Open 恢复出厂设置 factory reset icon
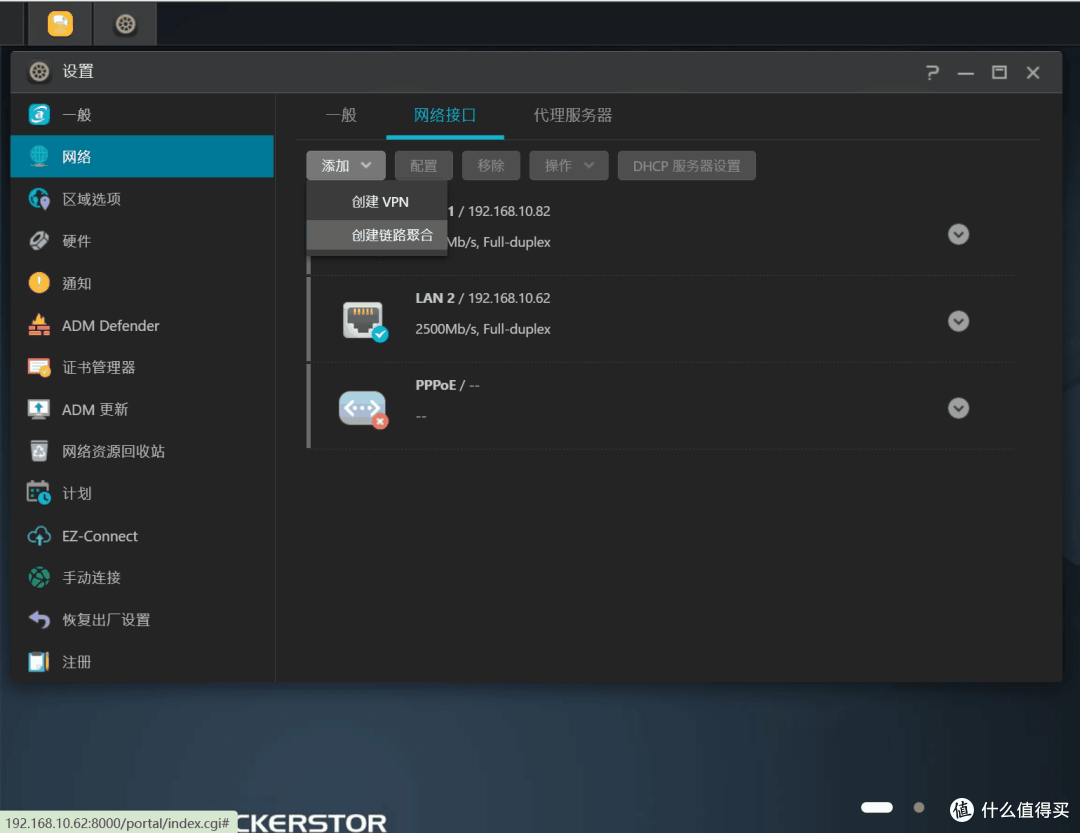Image resolution: width=1080 pixels, height=833 pixels. pos(39,619)
